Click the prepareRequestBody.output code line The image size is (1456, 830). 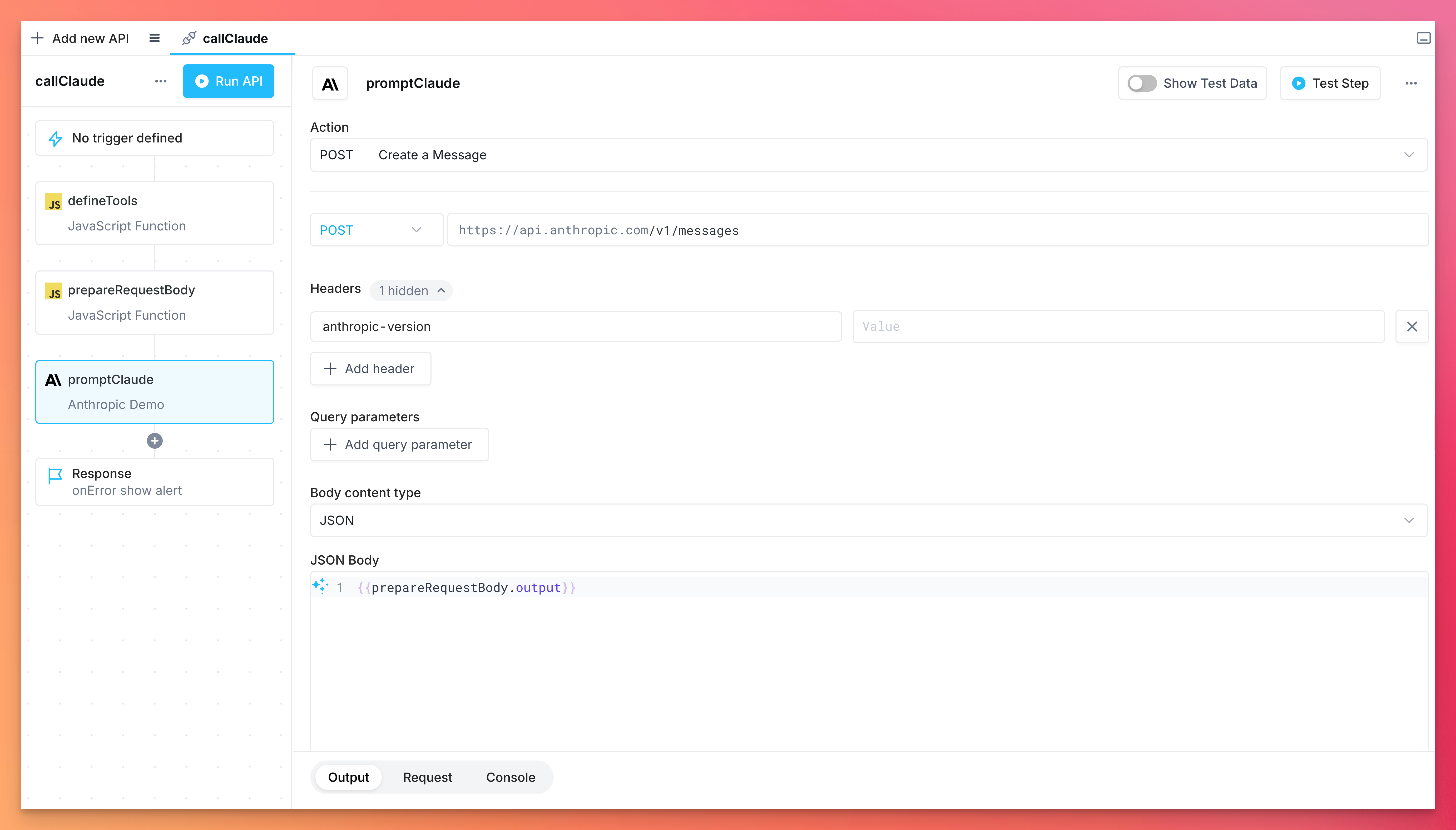point(467,588)
